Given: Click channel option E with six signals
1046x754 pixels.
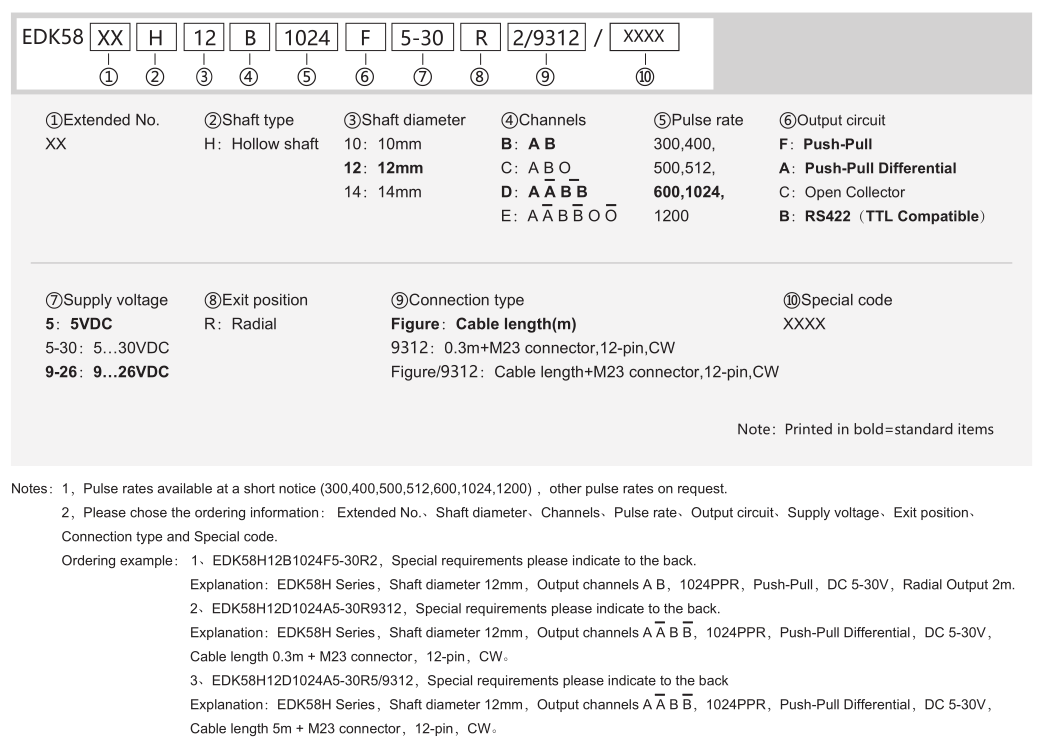Looking at the screenshot, I should coord(559,215).
